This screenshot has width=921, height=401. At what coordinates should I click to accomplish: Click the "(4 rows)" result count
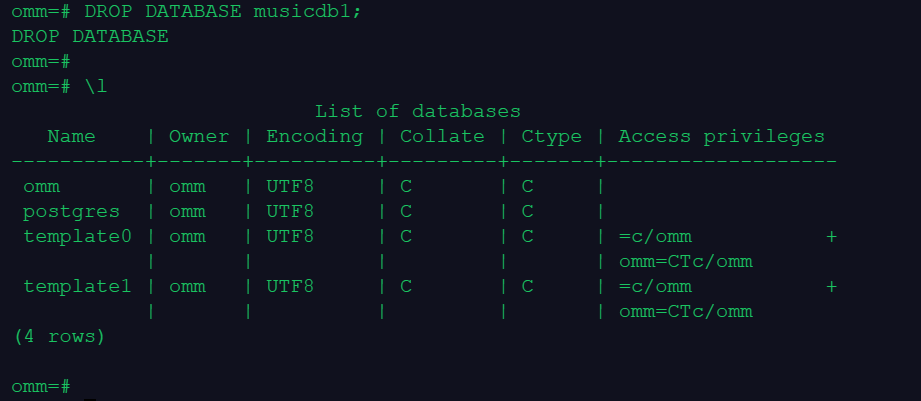[x=60, y=336]
